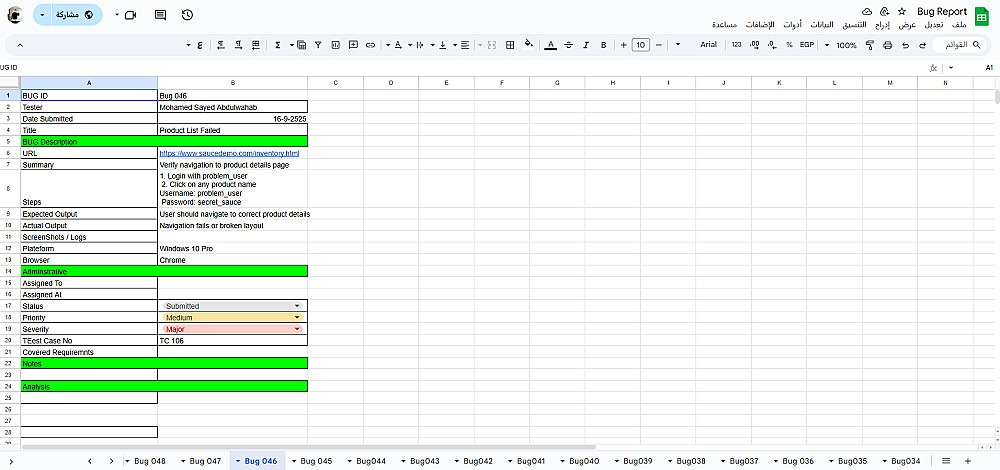
Task: Open the comments panel icon
Action: click(160, 15)
